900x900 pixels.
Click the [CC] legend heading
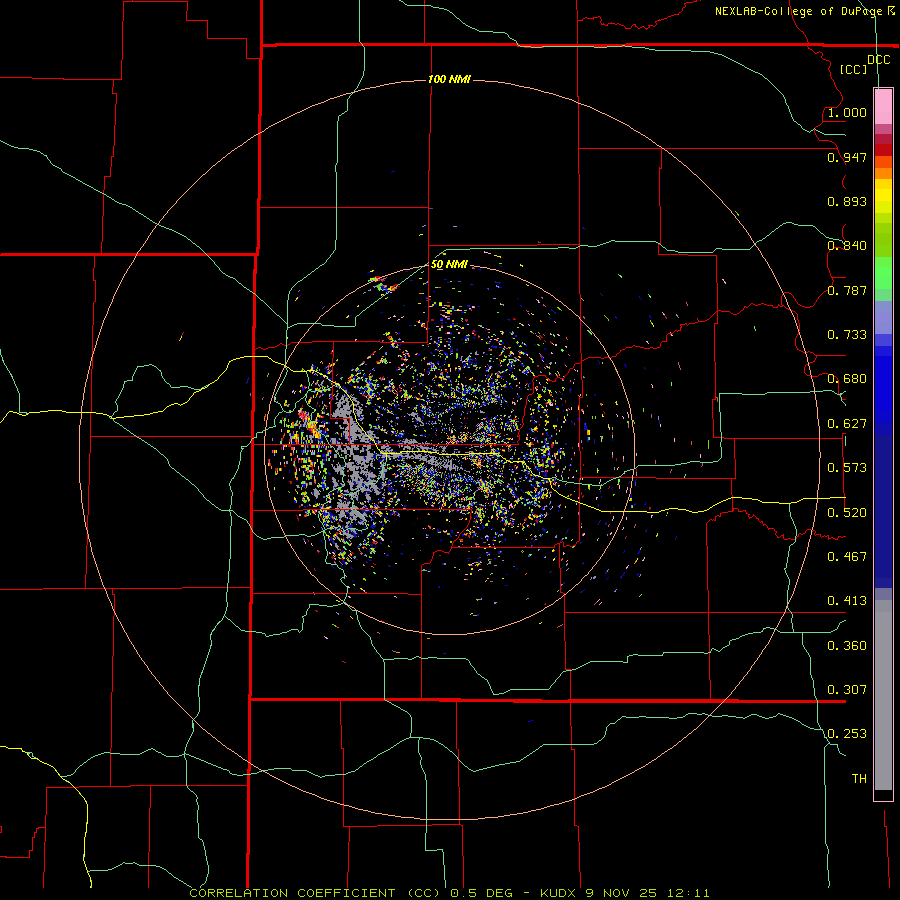click(x=854, y=69)
